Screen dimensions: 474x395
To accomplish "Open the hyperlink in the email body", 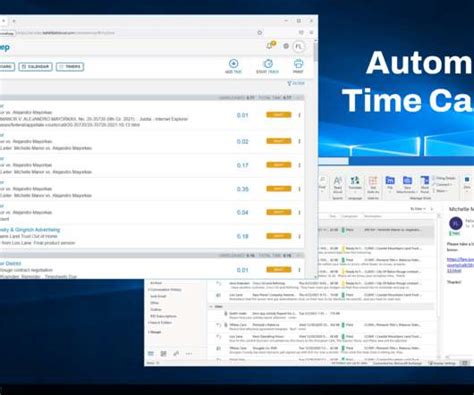I will pyautogui.click(x=460, y=265).
